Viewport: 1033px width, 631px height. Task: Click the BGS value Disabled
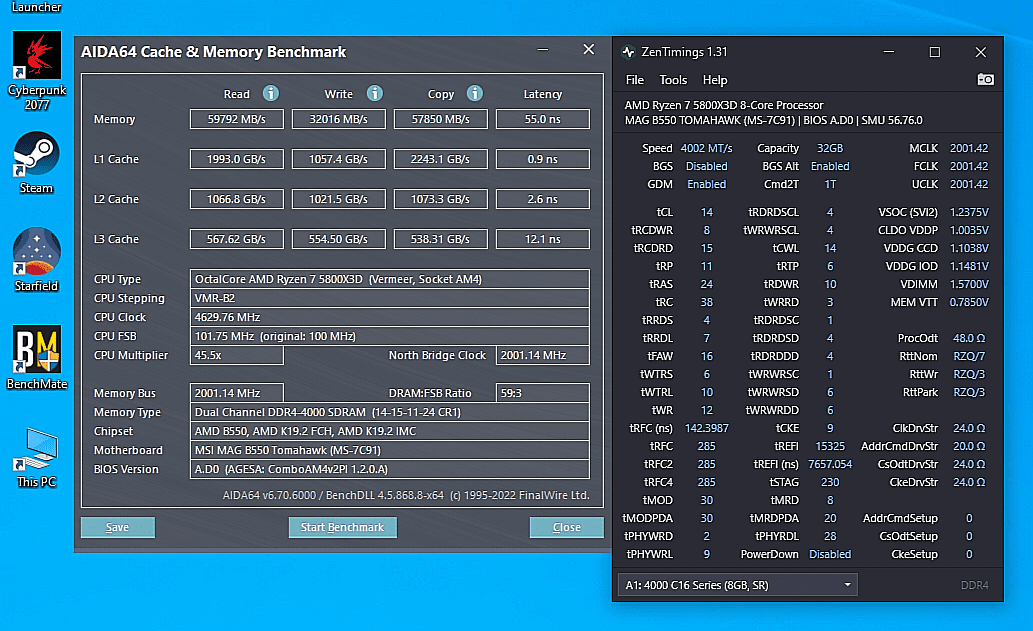(706, 167)
